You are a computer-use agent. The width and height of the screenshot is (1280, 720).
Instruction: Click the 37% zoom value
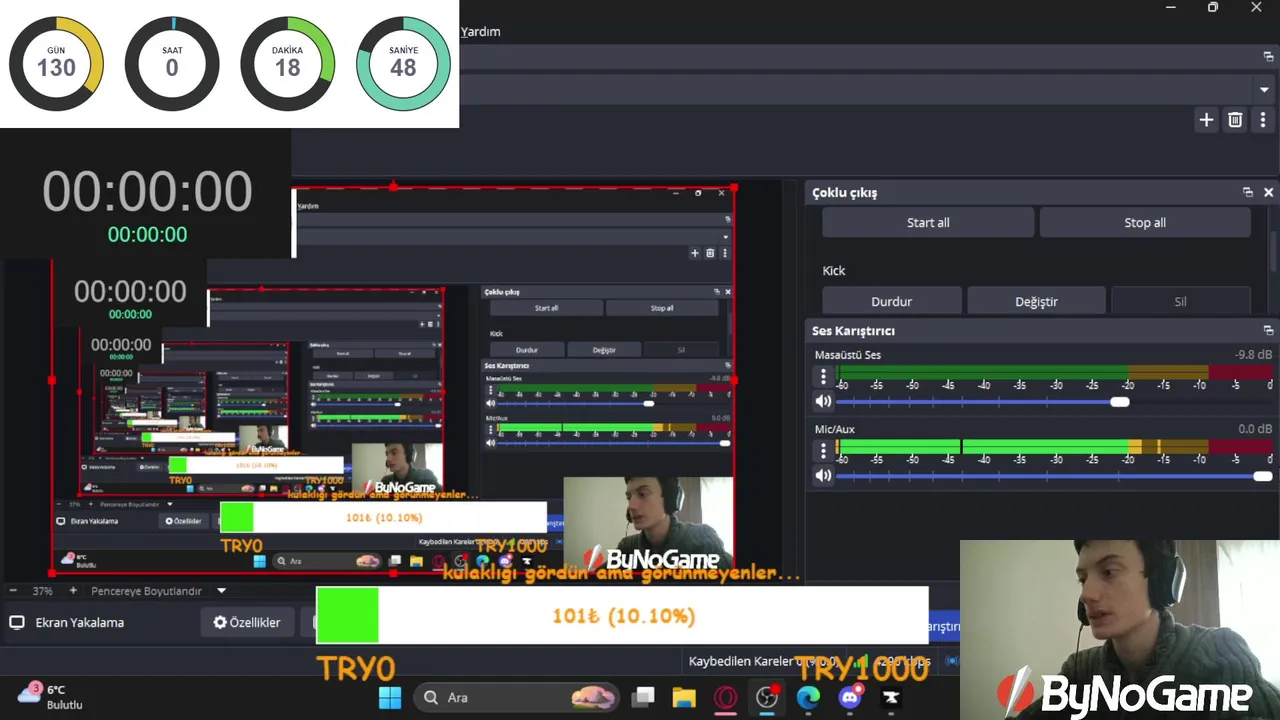[x=42, y=591]
